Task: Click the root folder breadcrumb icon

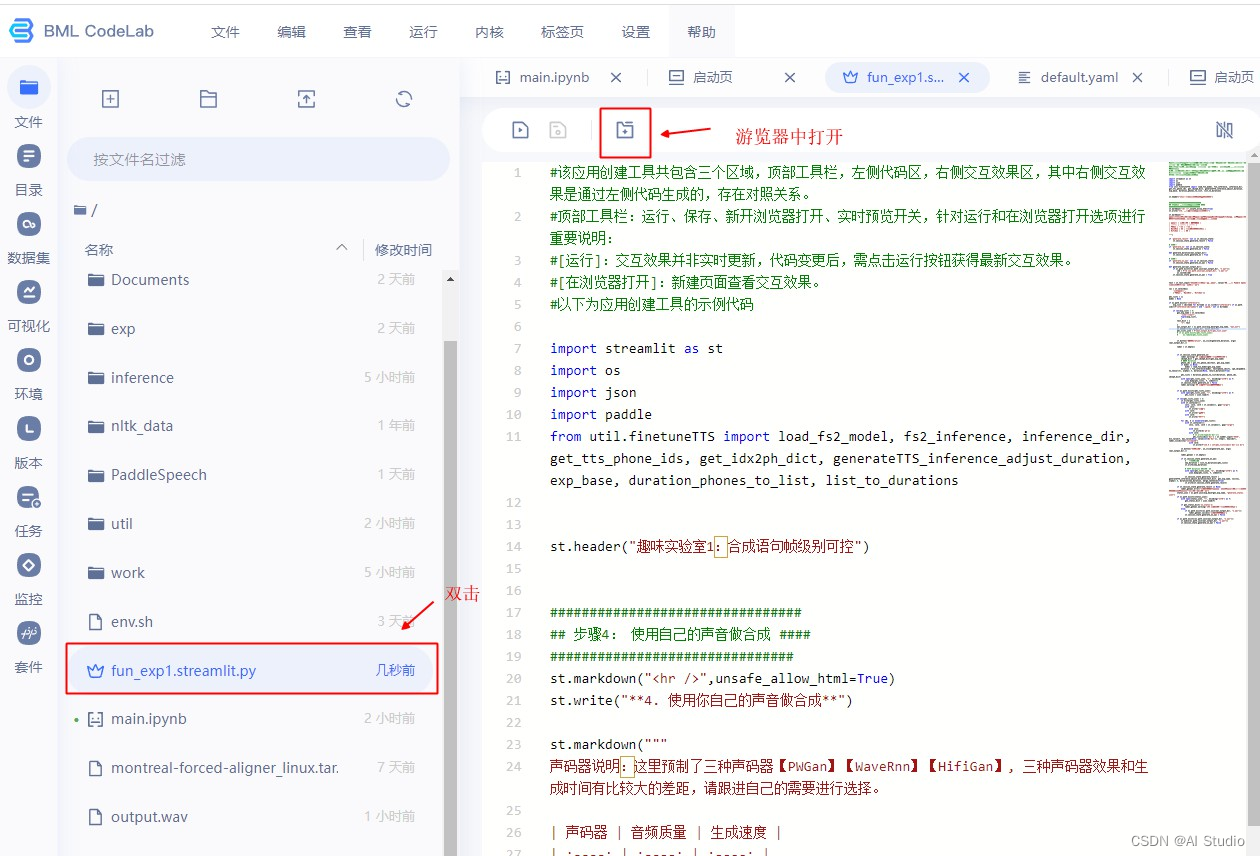Action: 80,210
